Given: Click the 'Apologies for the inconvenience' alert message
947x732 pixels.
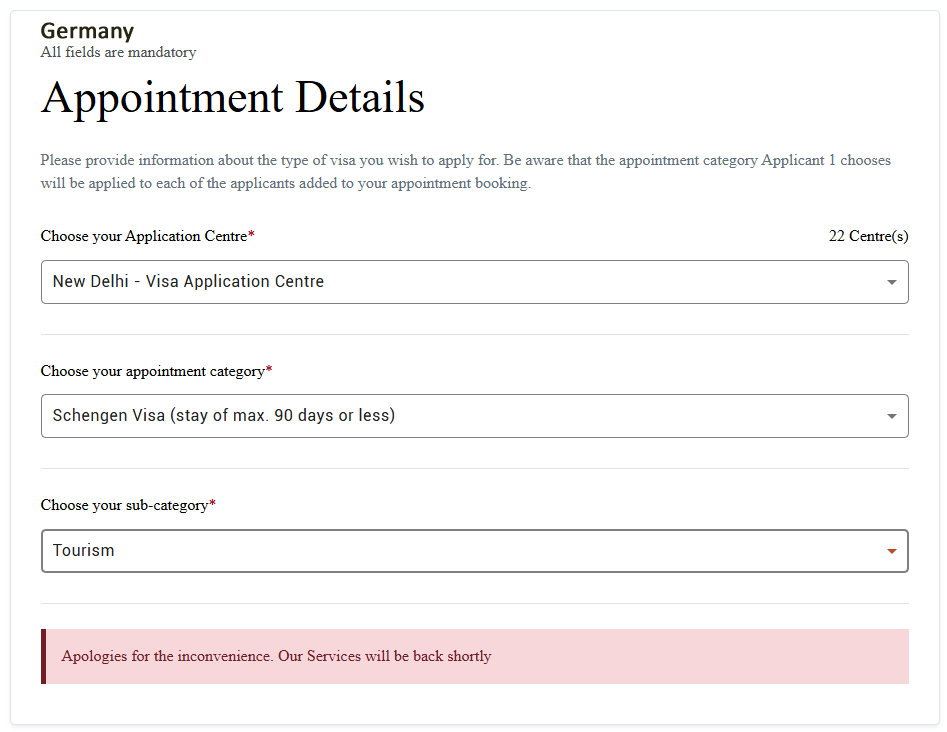Looking at the screenshot, I should (x=475, y=657).
